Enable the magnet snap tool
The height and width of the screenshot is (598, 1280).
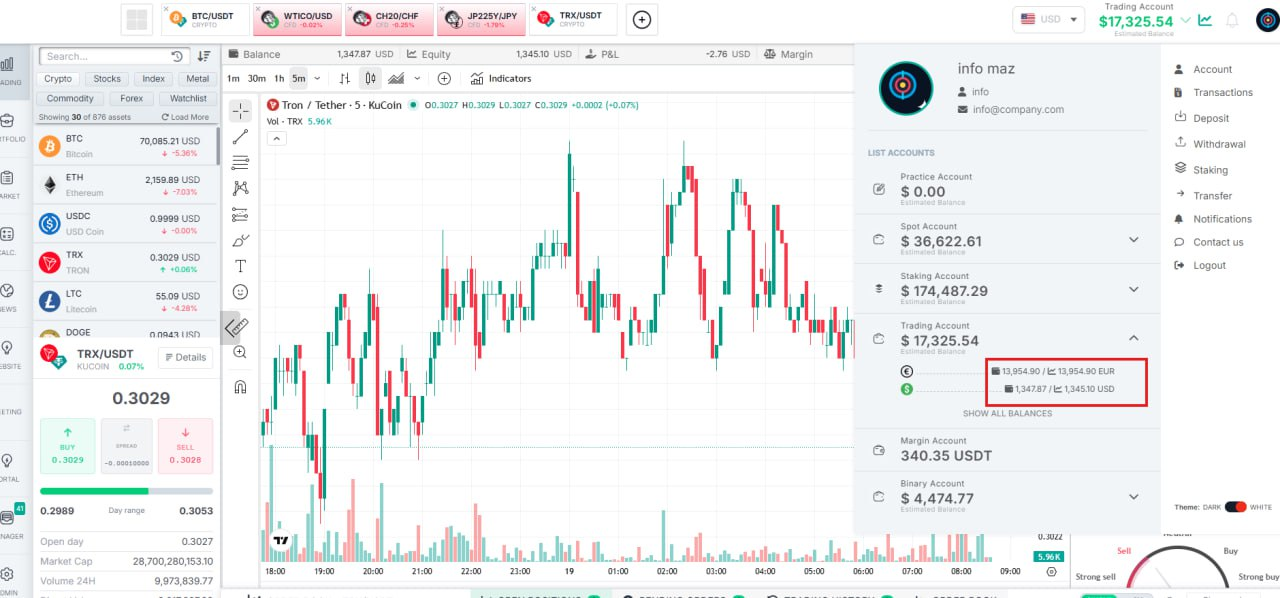(240, 386)
